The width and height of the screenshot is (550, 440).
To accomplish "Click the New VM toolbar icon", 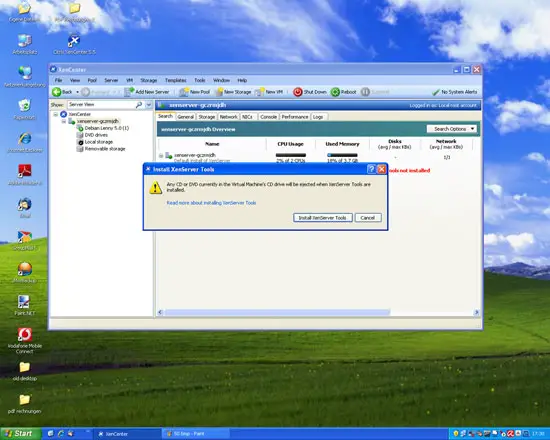I will click(x=260, y=92).
